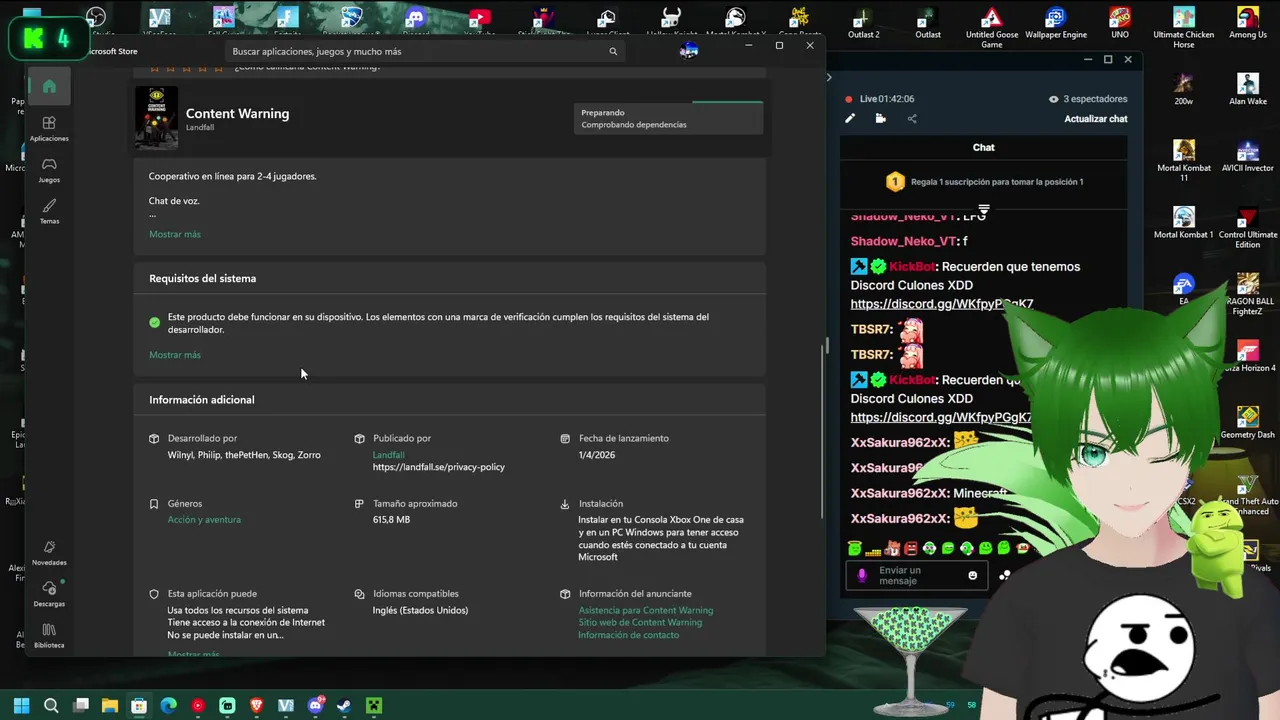Click the 1/4/2026 release date text
Screen dimensions: 1280x720
tap(596, 455)
